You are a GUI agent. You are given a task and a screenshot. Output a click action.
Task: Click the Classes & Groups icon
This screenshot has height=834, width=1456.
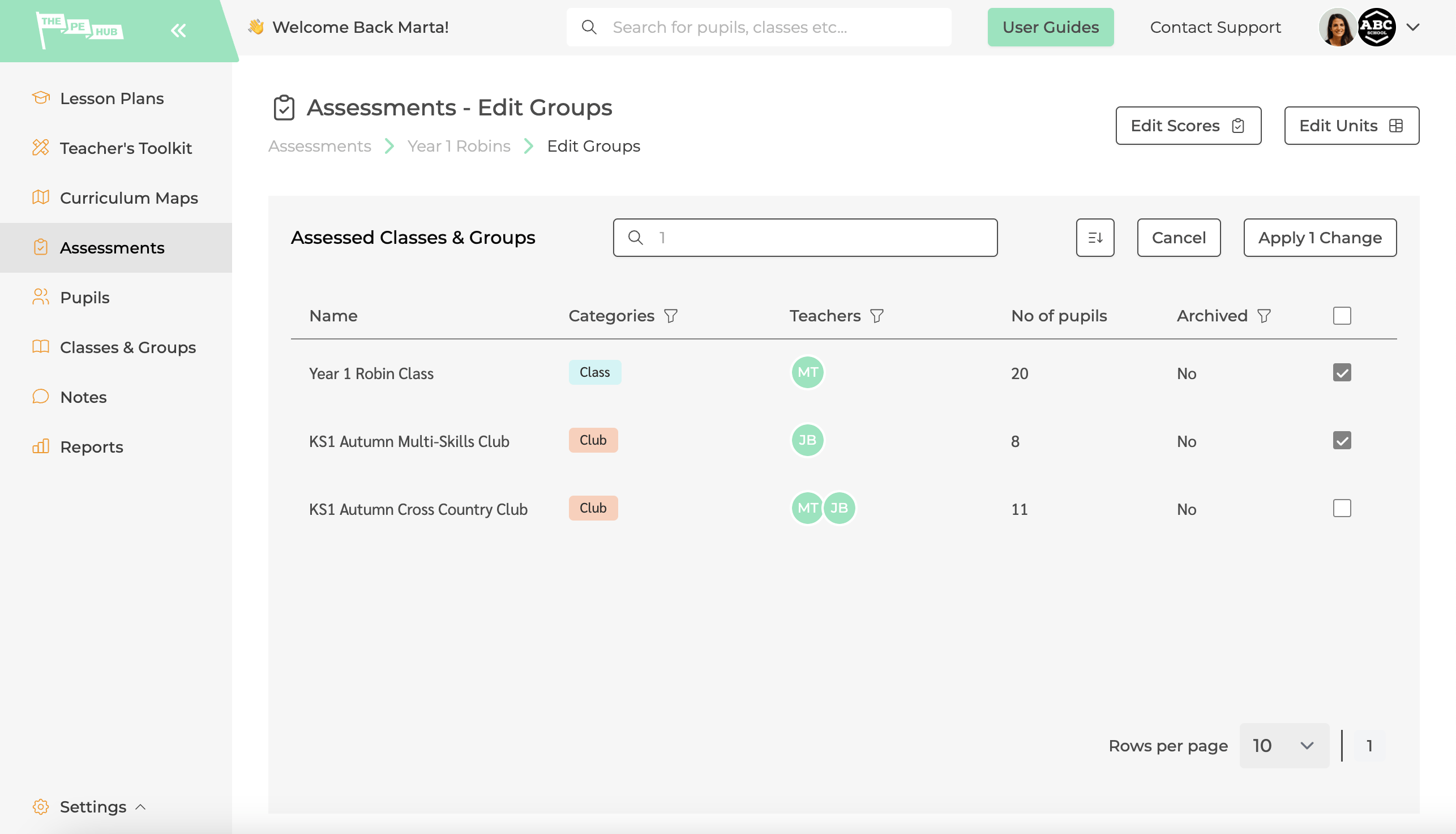41,346
